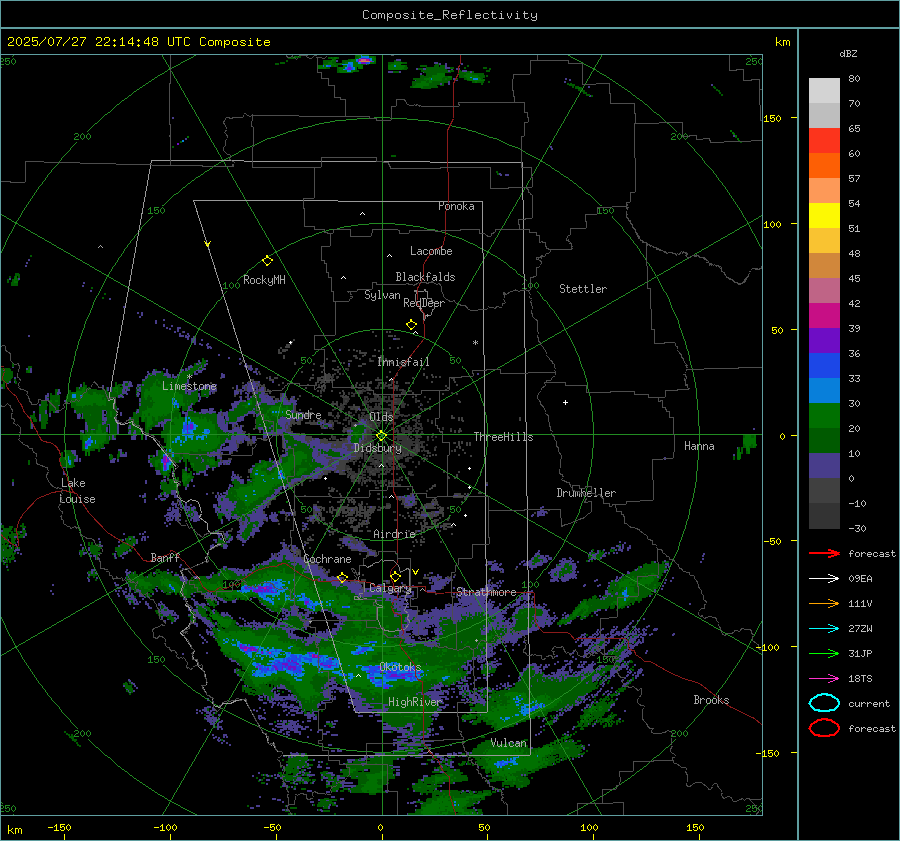This screenshot has height=841, width=900.
Task: Select the Strathmore label
Action: click(486, 592)
